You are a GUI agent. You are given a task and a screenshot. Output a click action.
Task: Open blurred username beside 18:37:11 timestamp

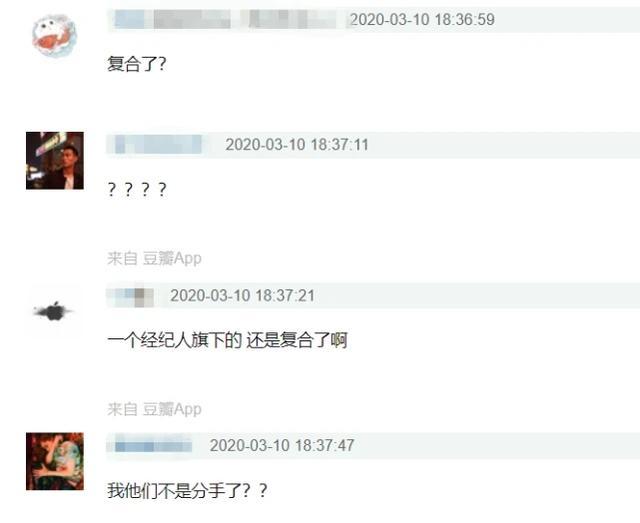point(158,145)
